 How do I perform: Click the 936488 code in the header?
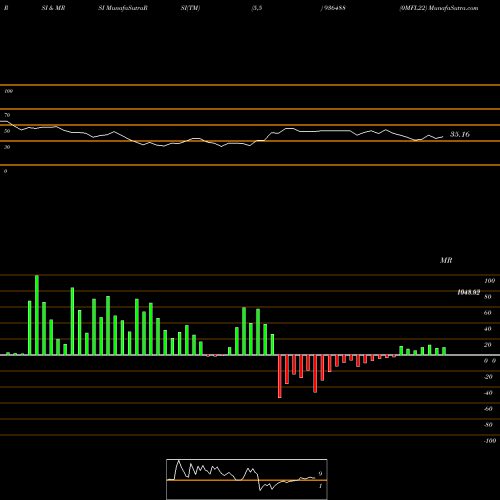334,8
